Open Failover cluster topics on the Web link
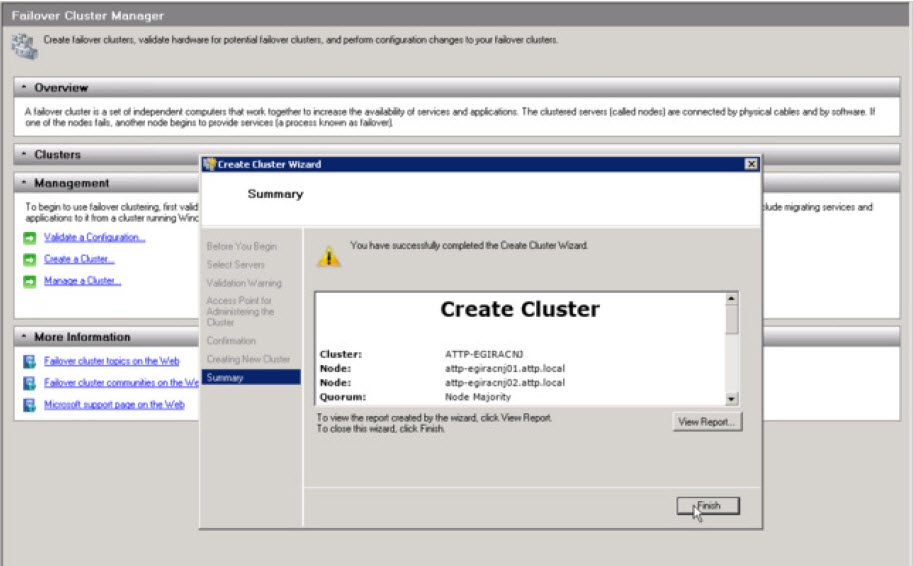 click(112, 361)
